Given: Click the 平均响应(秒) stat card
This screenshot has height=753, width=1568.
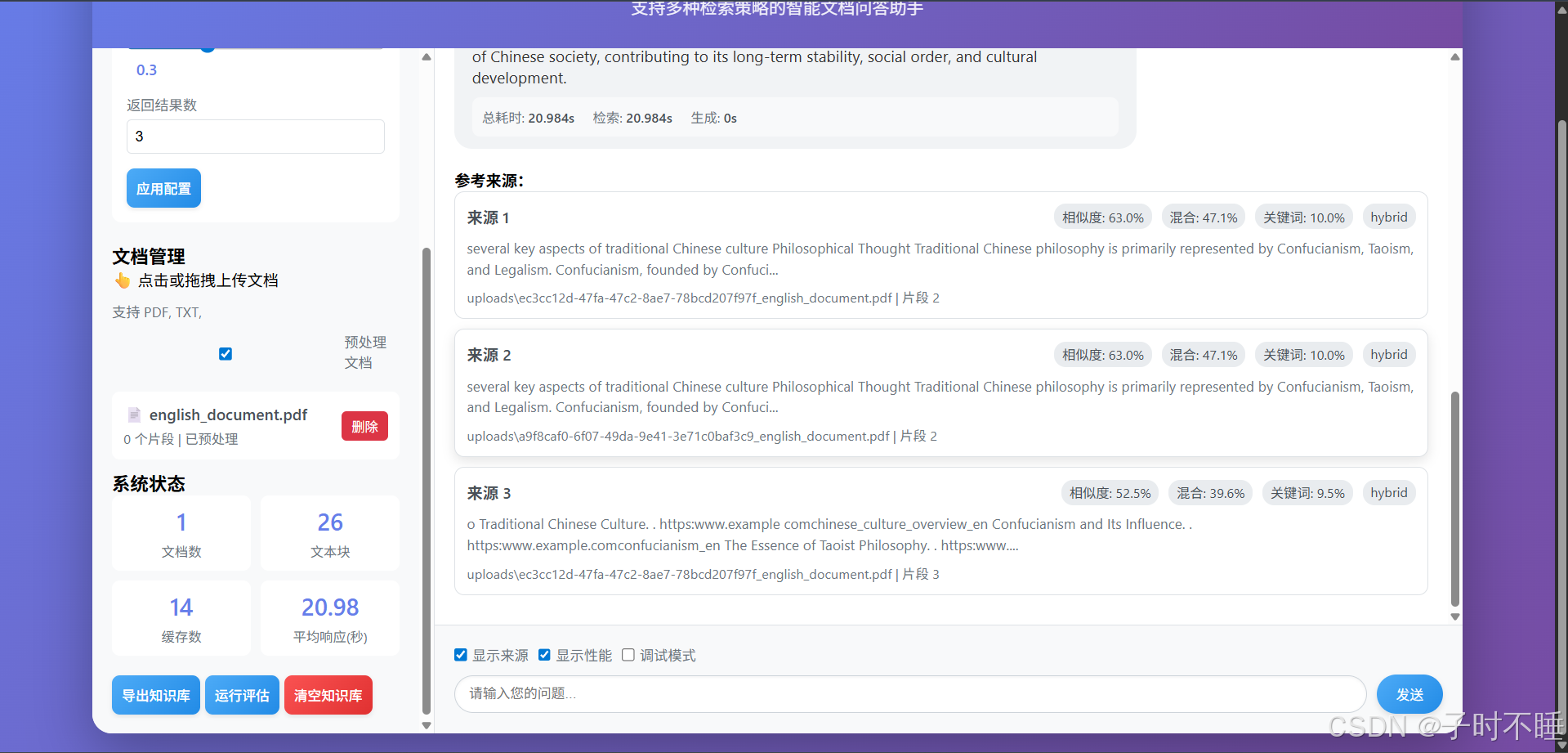Looking at the screenshot, I should click(x=330, y=618).
